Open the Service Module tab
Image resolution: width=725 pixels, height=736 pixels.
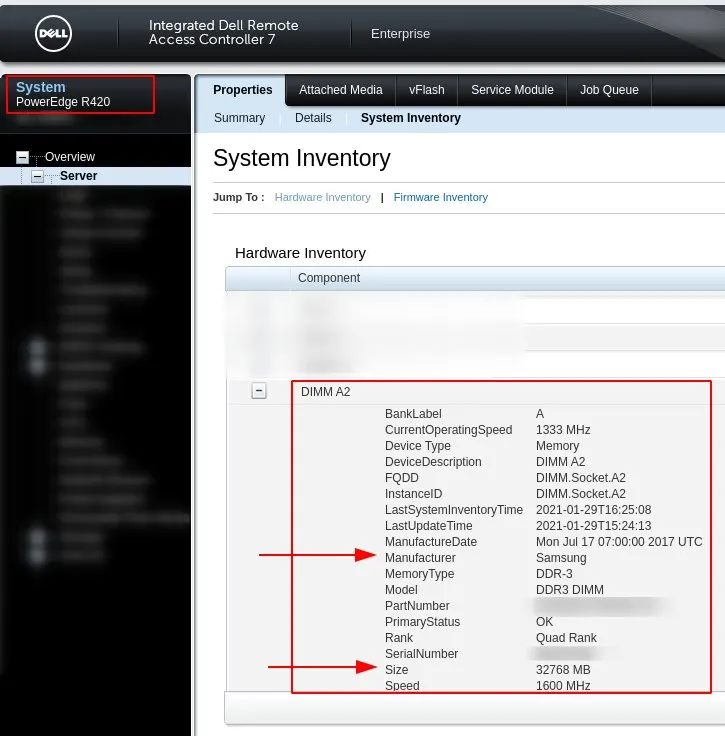[512, 90]
